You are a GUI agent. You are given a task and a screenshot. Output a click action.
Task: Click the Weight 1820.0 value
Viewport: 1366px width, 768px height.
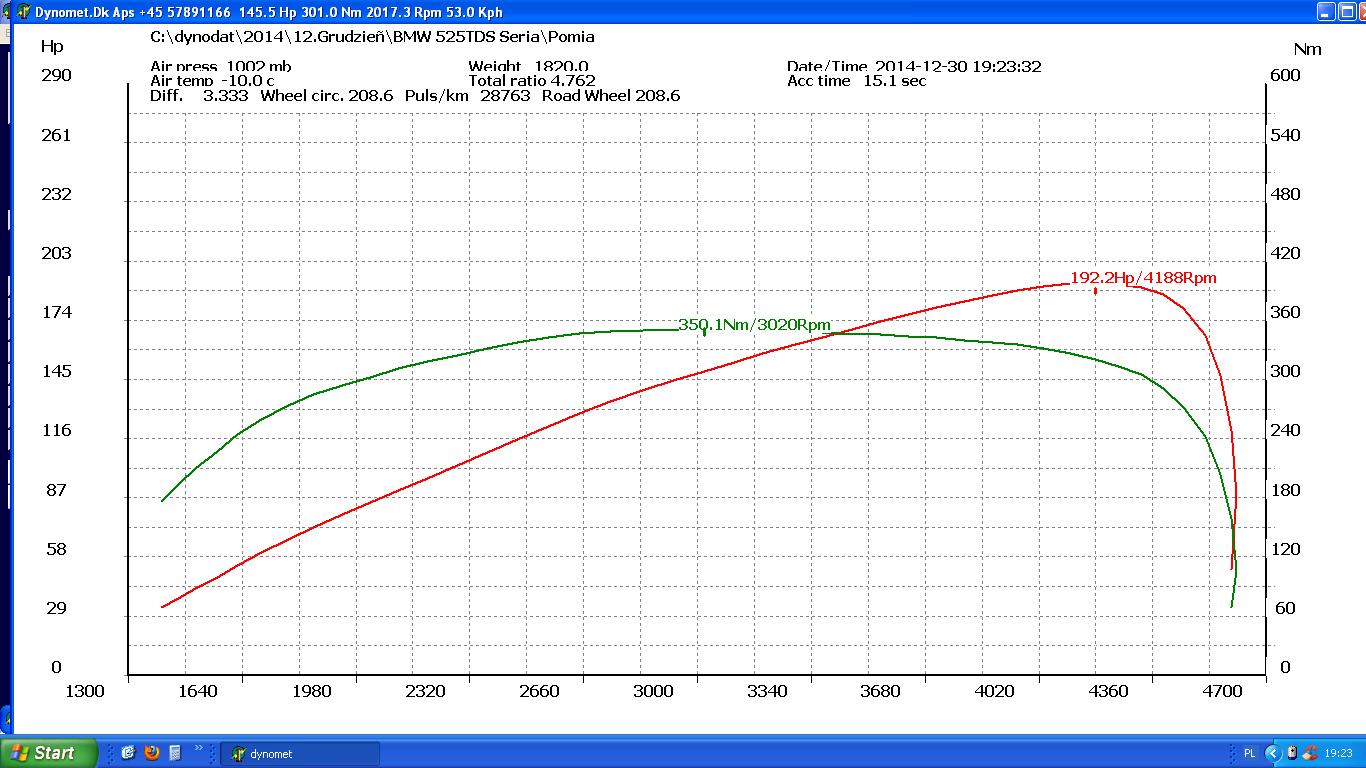pyautogui.click(x=528, y=67)
